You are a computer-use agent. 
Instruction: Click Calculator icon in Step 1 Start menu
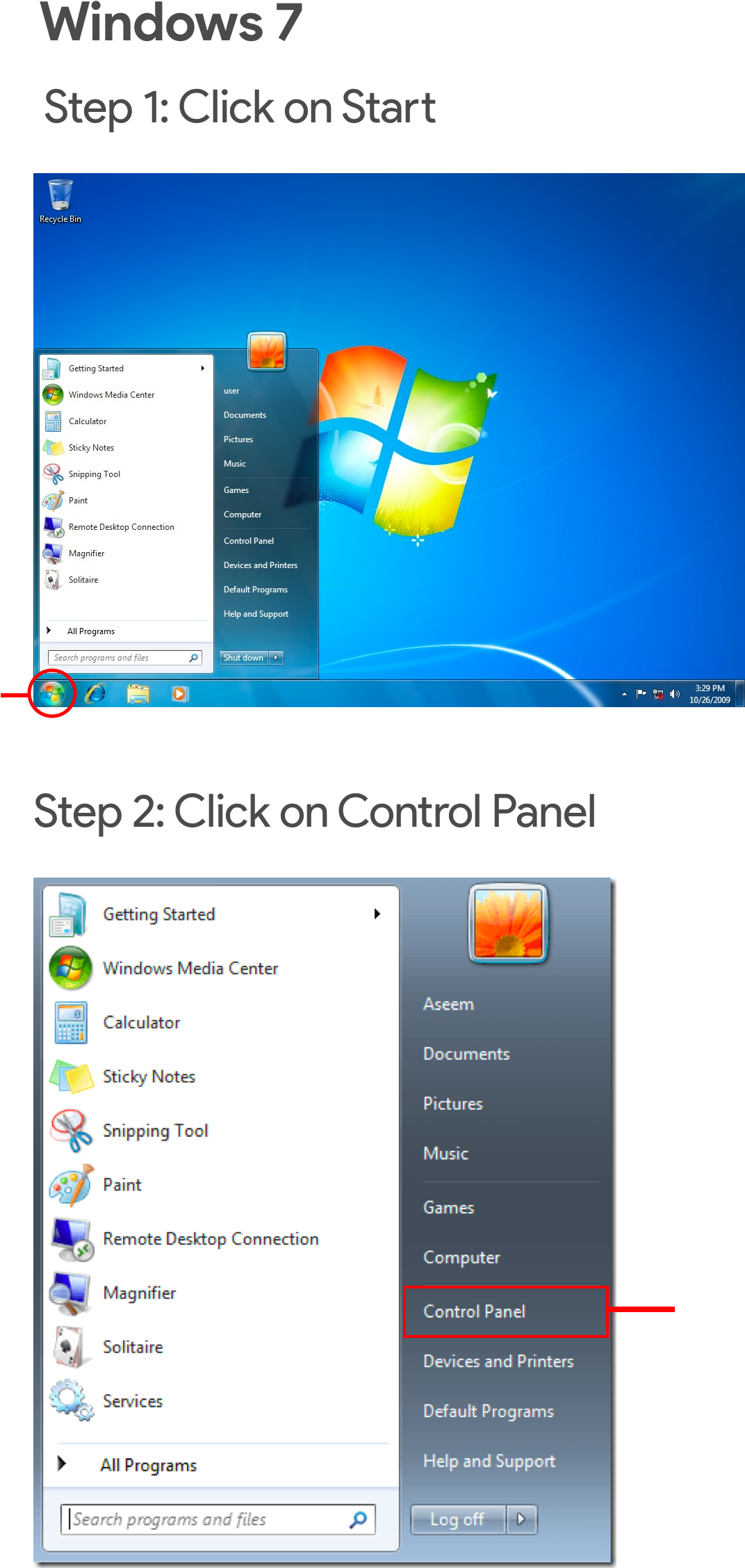(x=54, y=421)
